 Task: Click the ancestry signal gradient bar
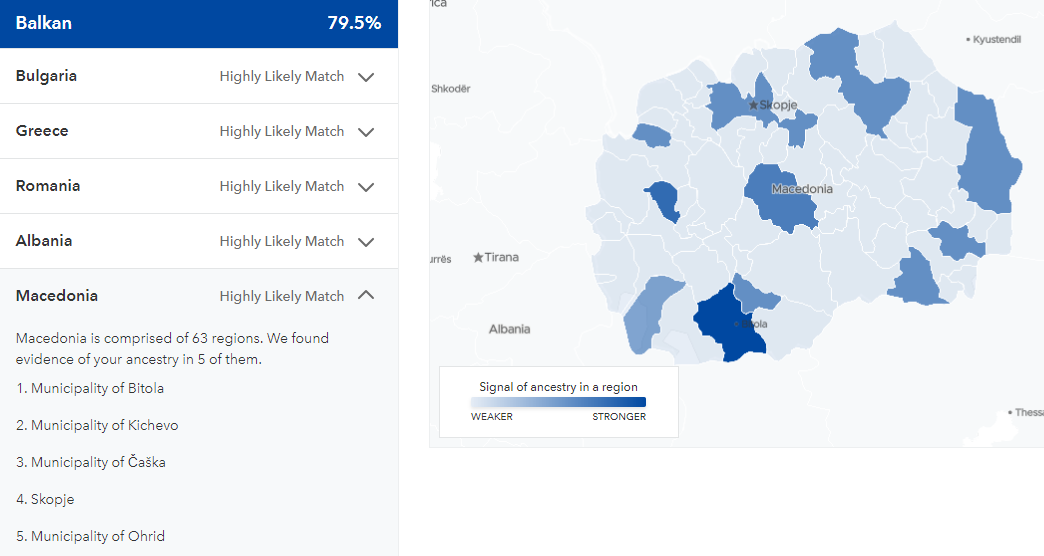click(x=558, y=402)
